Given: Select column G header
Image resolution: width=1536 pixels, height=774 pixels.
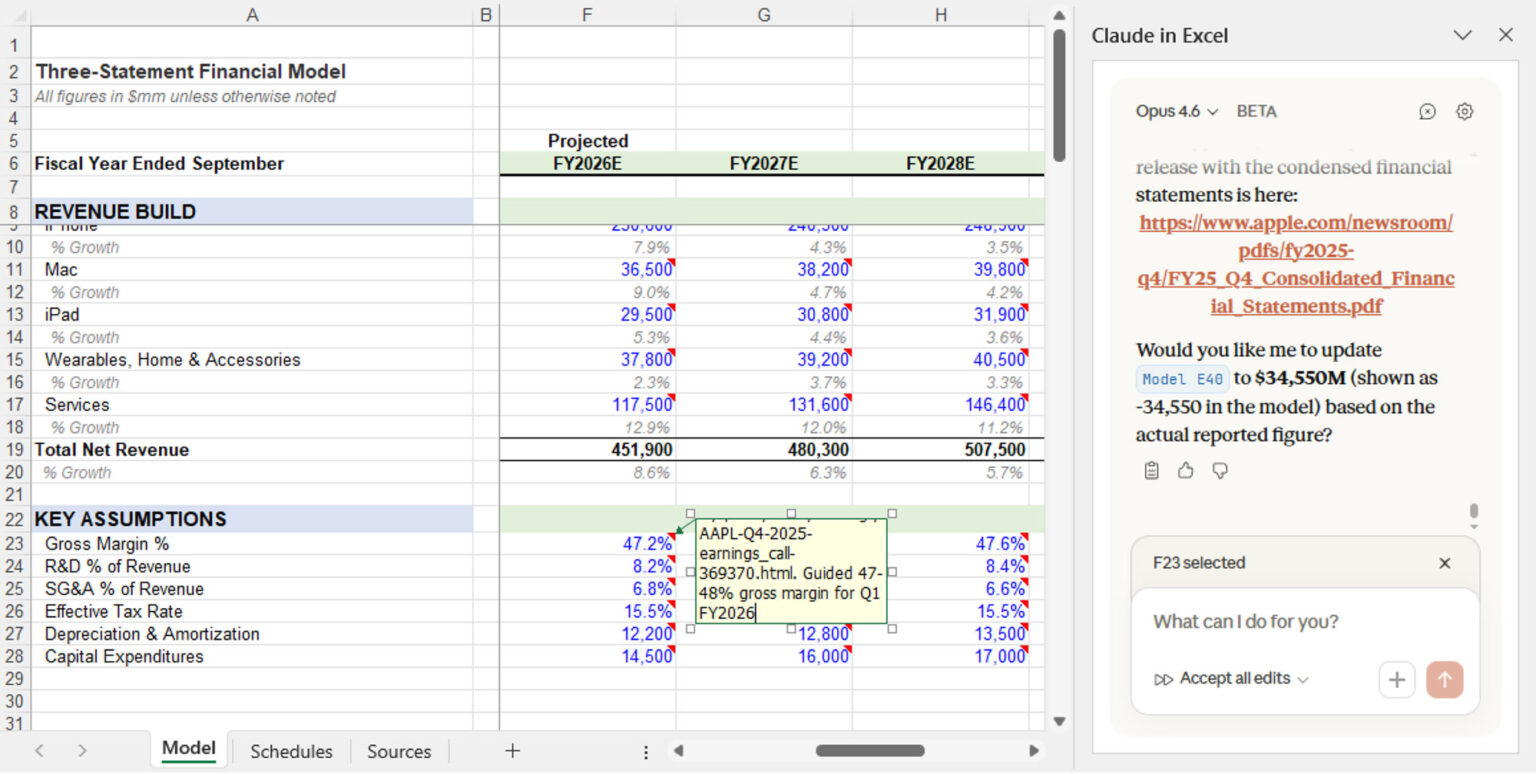Looking at the screenshot, I should coord(764,14).
